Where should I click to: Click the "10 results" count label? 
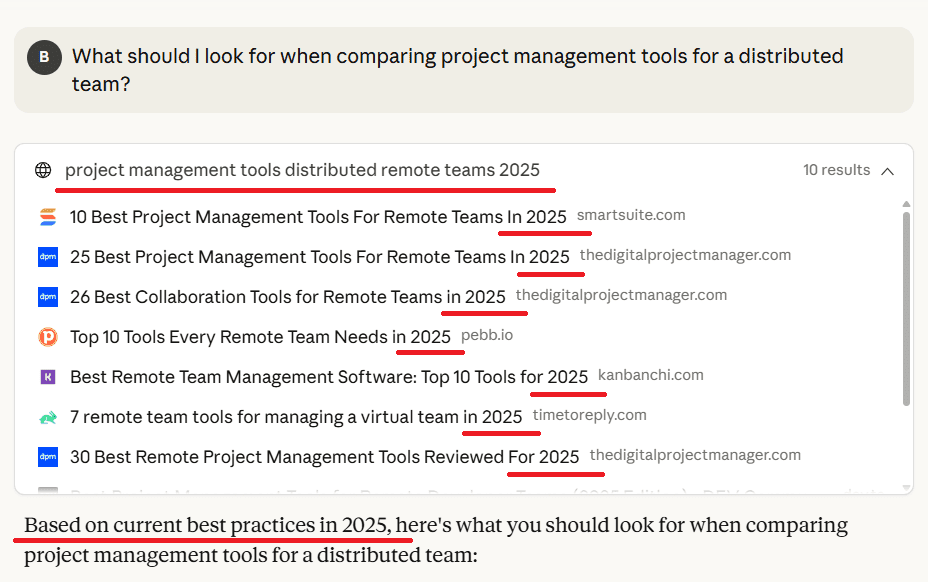836,170
